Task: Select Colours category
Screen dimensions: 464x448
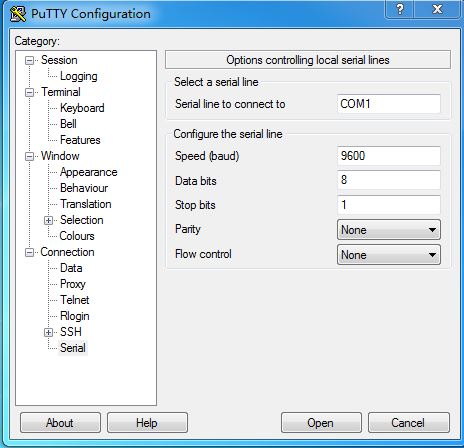Action: (x=77, y=236)
